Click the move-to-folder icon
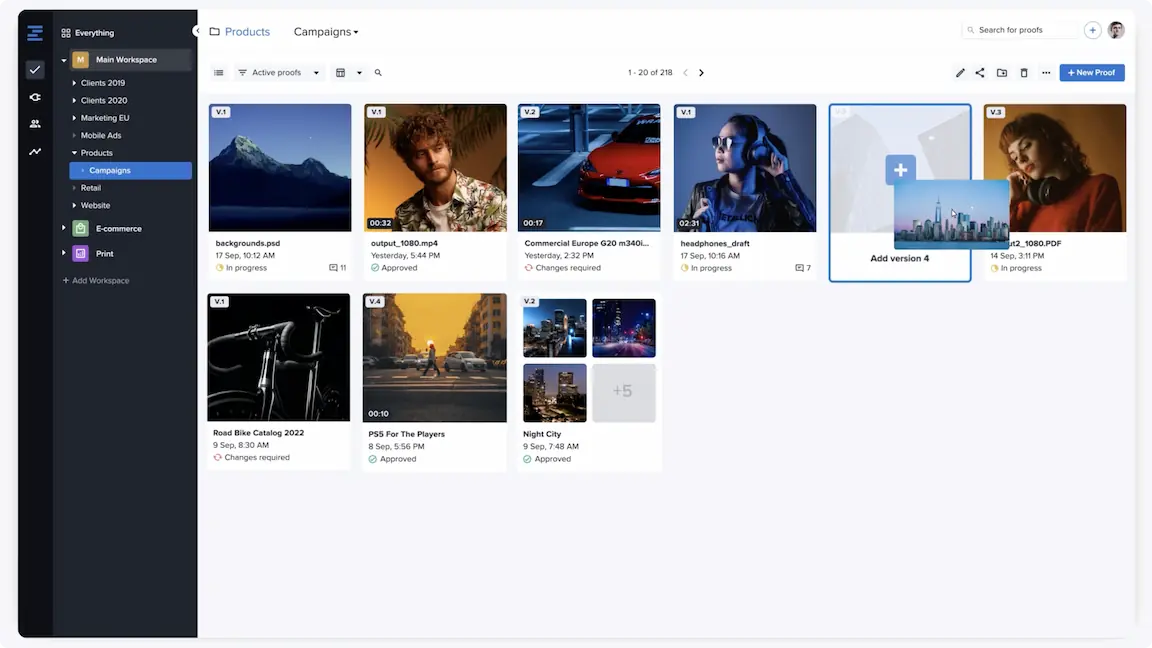Viewport: 1152px width, 648px height. point(1002,73)
